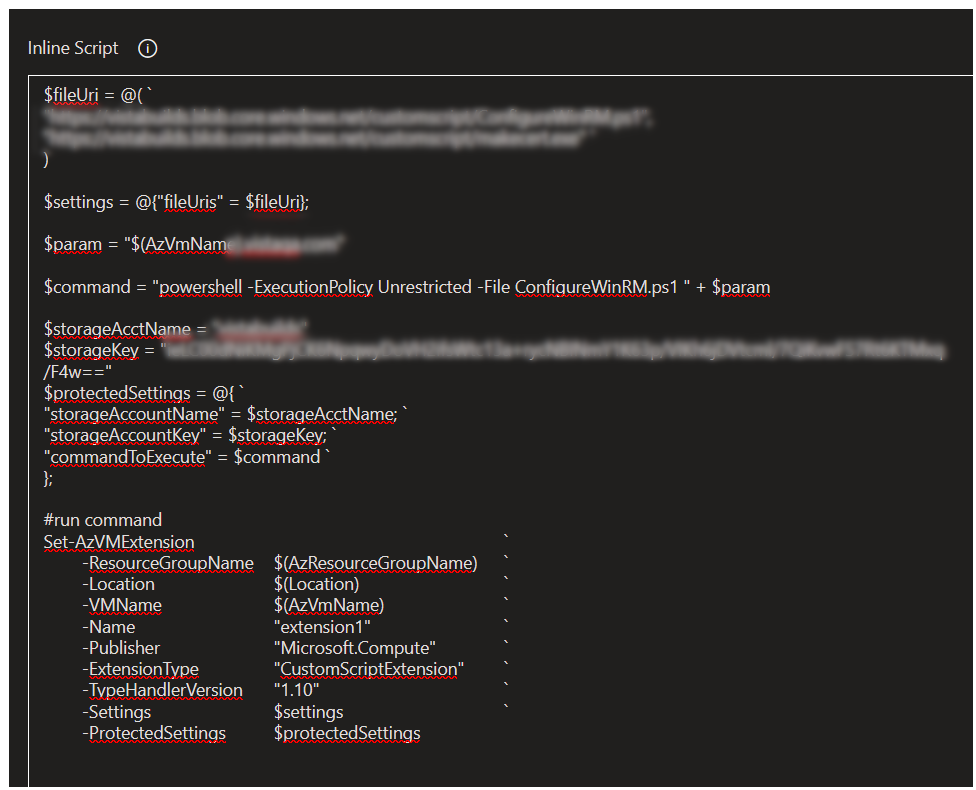Click the '$param' variable assignment line
976x790 pixels.
click(x=194, y=244)
